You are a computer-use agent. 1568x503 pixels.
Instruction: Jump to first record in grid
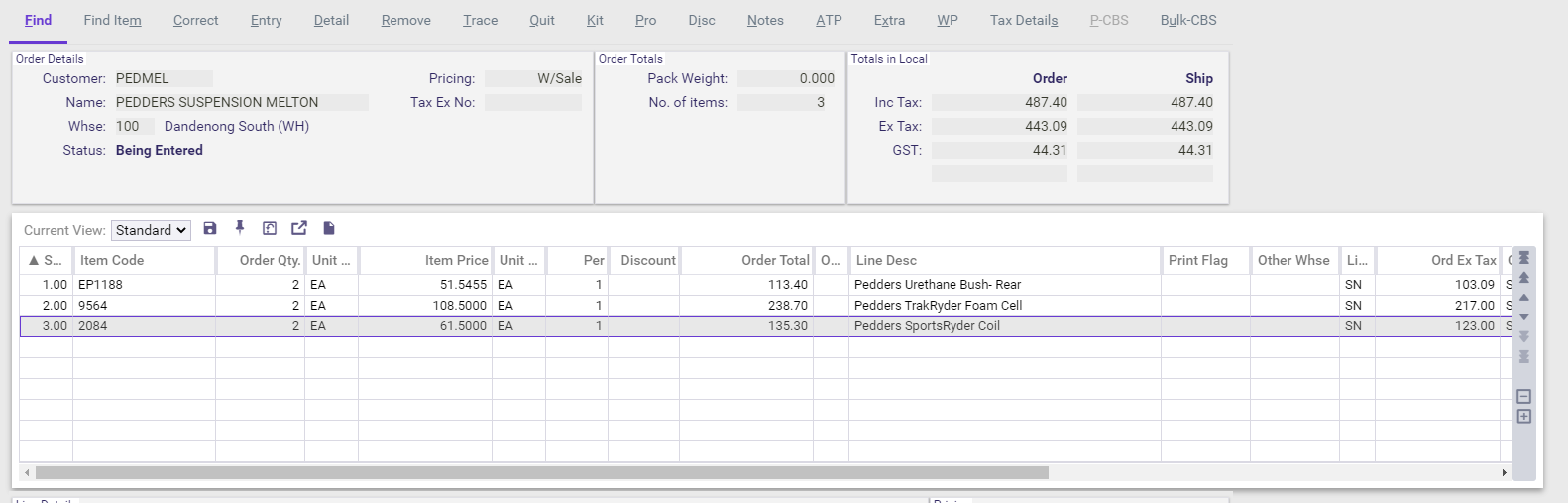point(1524,258)
